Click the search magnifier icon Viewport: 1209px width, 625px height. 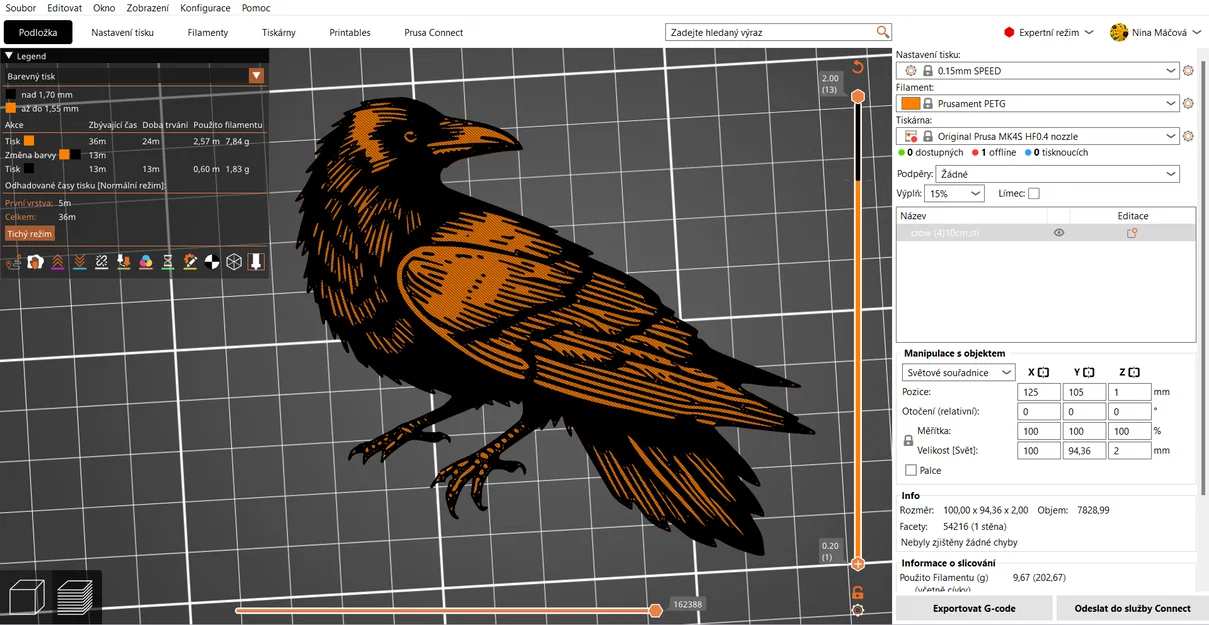point(882,32)
